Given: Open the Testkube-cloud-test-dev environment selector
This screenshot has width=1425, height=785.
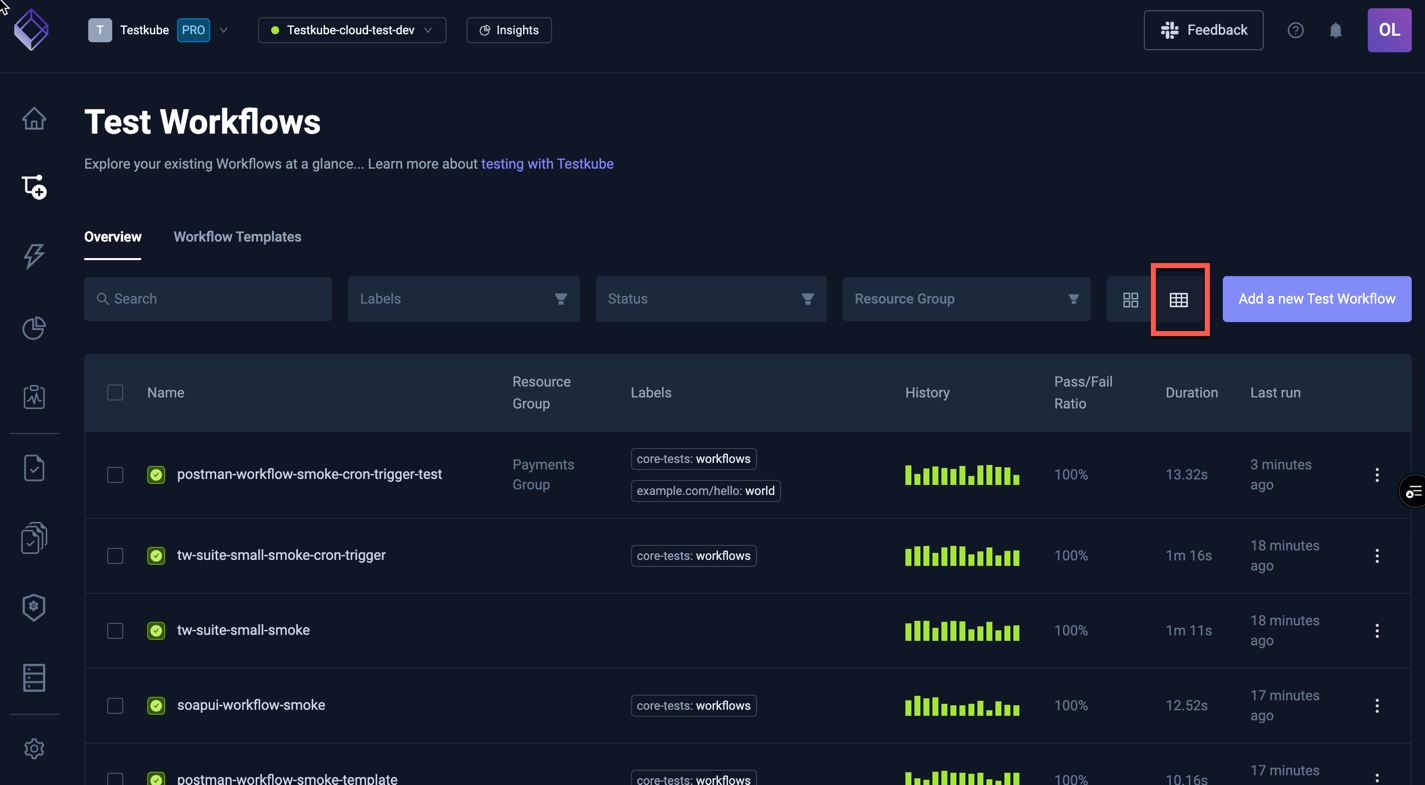Looking at the screenshot, I should 352,30.
